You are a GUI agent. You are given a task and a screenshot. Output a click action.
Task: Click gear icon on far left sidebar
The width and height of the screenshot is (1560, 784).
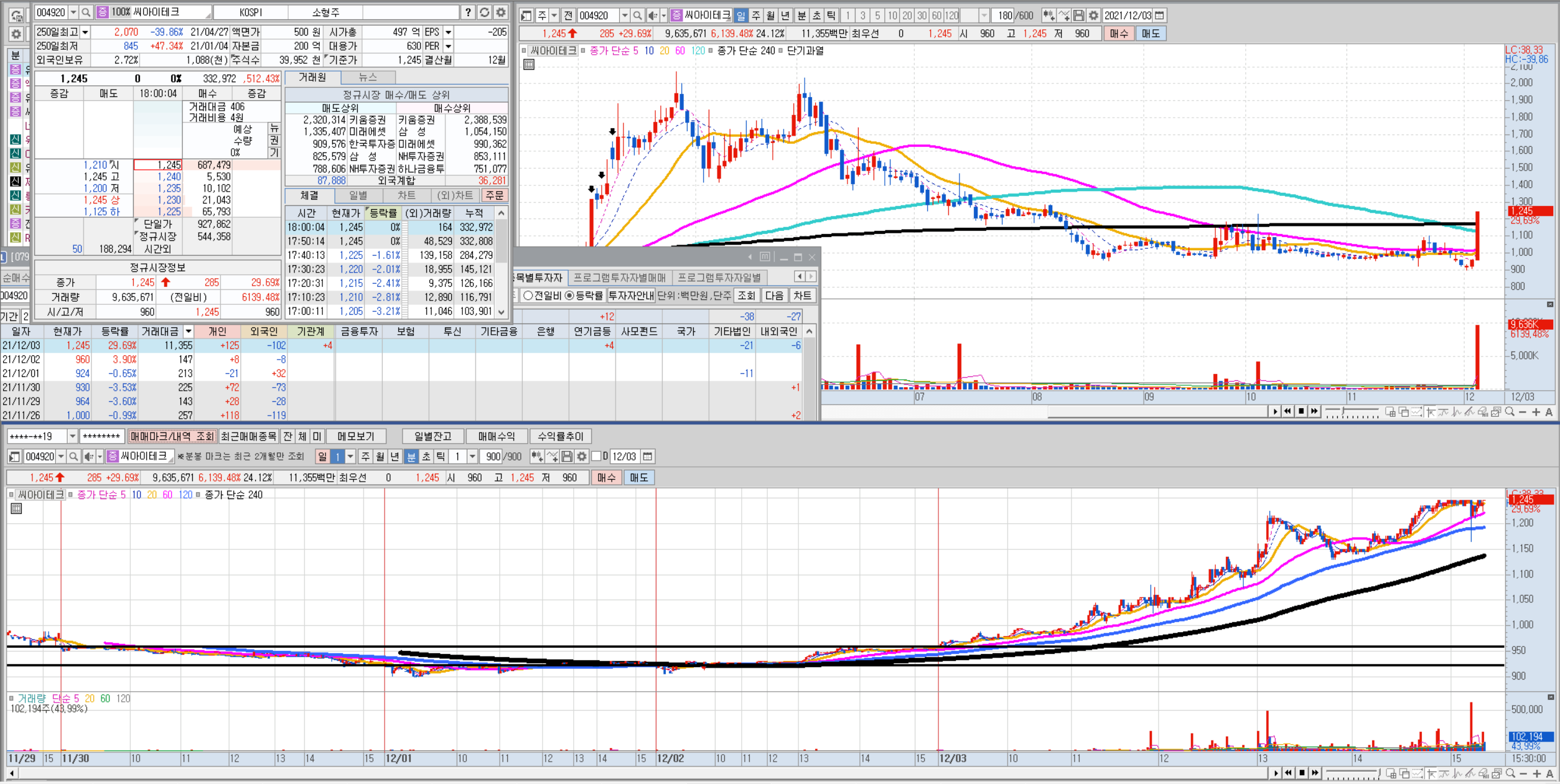[x=16, y=34]
